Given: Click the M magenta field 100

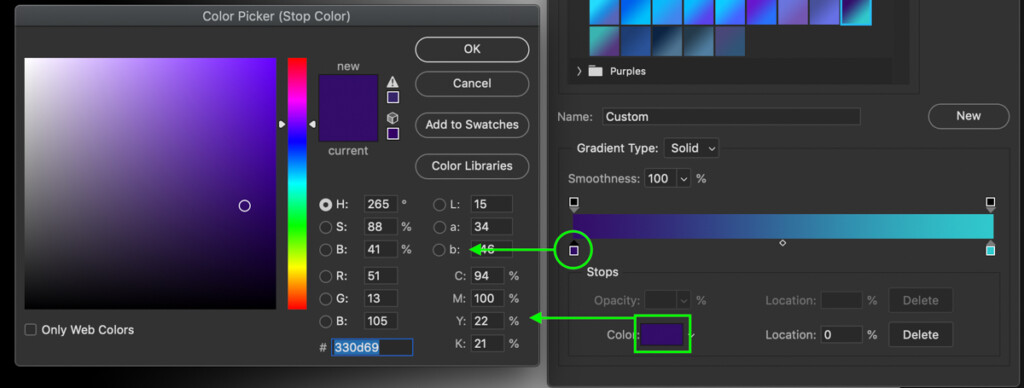Looking at the screenshot, I should [487, 299].
